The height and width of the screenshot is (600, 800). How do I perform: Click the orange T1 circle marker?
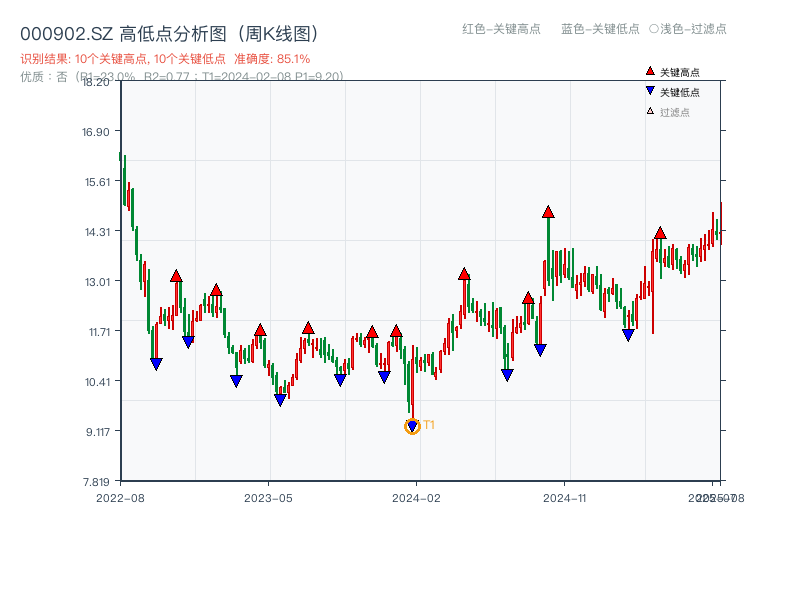click(412, 426)
